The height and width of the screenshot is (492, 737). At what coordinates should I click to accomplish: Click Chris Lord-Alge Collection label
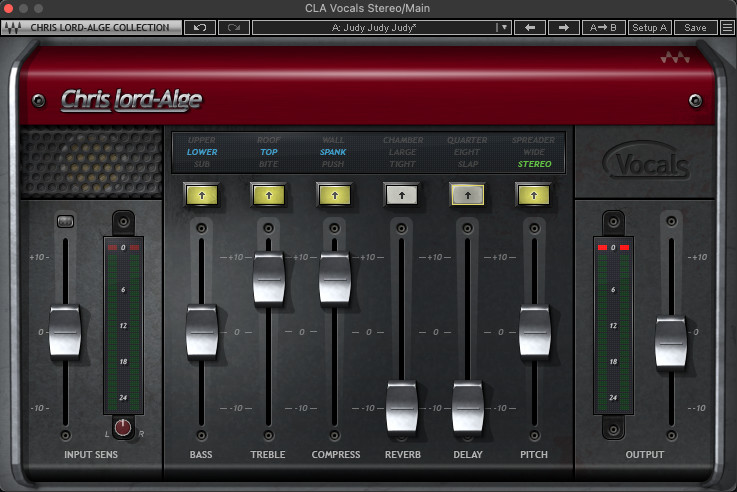(x=100, y=28)
